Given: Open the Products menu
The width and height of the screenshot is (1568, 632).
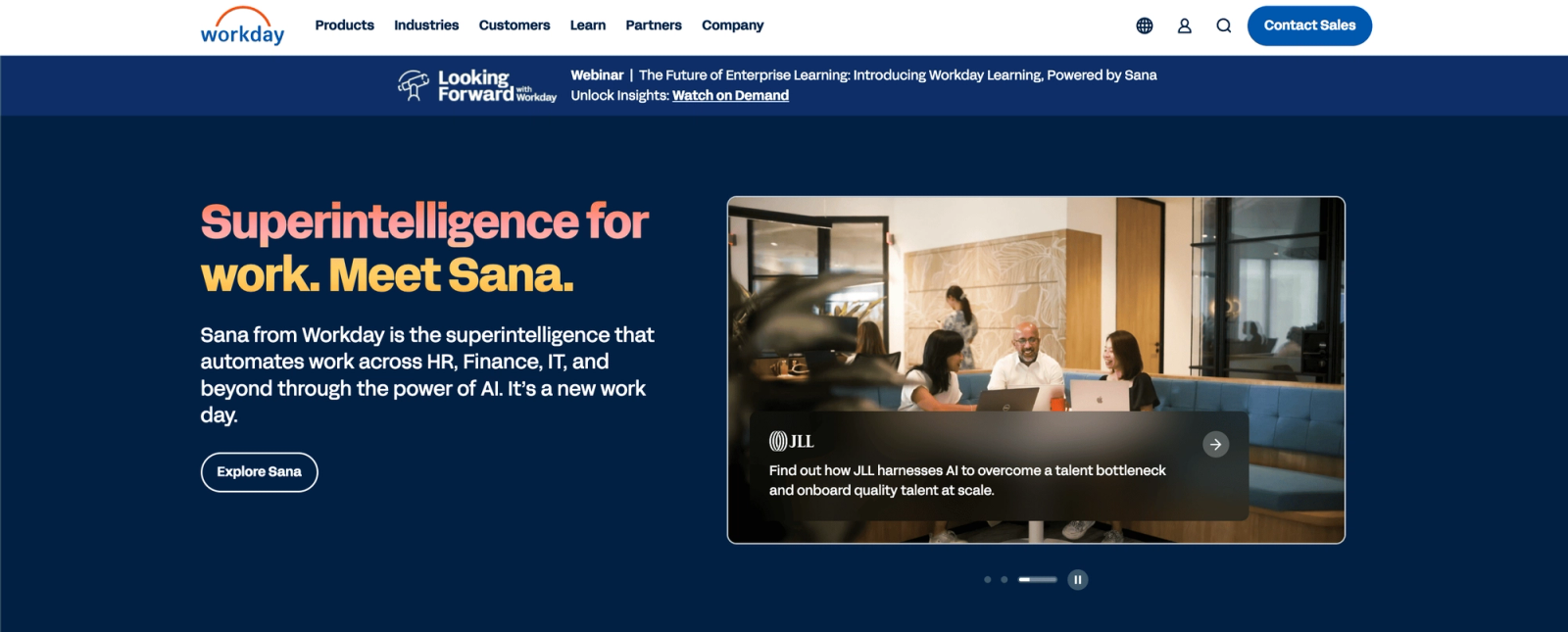Looking at the screenshot, I should click(344, 25).
